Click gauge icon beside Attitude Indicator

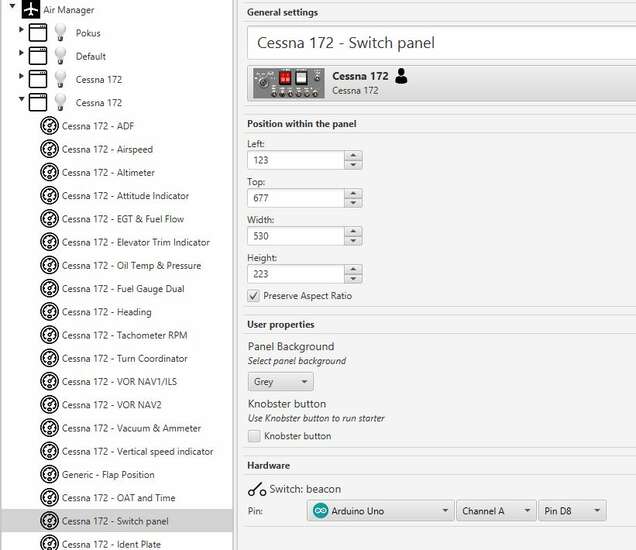[49, 196]
